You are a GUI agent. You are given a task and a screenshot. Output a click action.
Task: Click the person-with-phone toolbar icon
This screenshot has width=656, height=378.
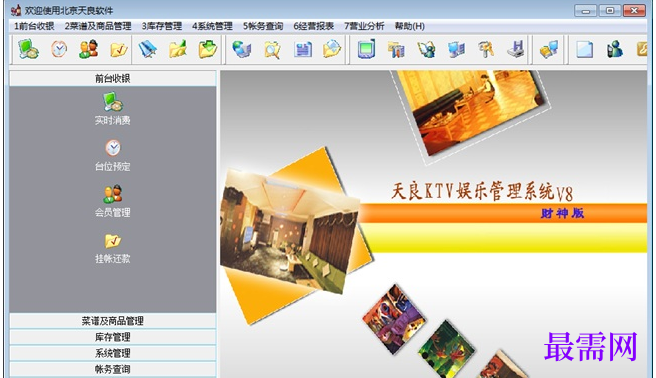(615, 49)
